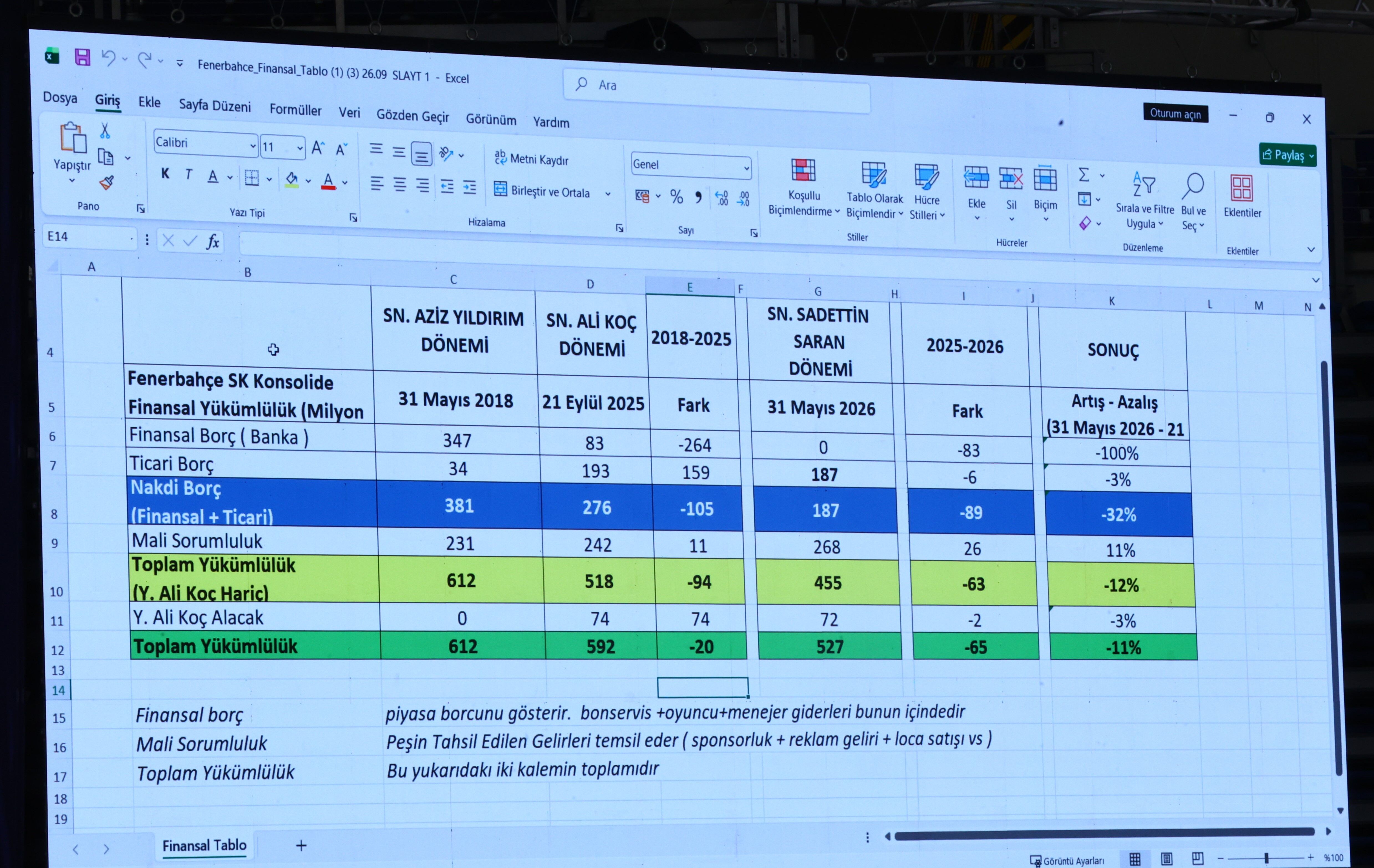The width and height of the screenshot is (1374, 868).
Task: Click the decrease decimal icon
Action: tap(744, 199)
